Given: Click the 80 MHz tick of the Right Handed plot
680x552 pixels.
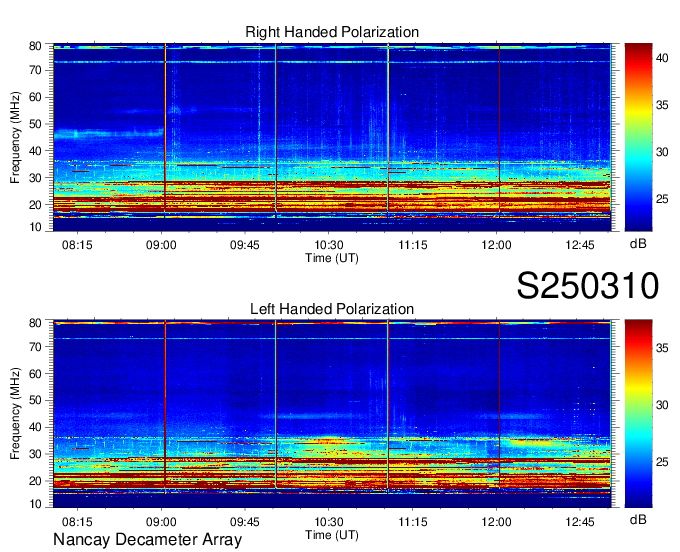Looking at the screenshot, I should [35, 46].
